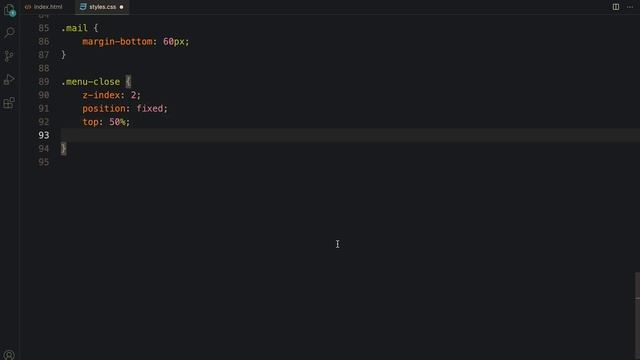Open the Search view icon

[9, 32]
